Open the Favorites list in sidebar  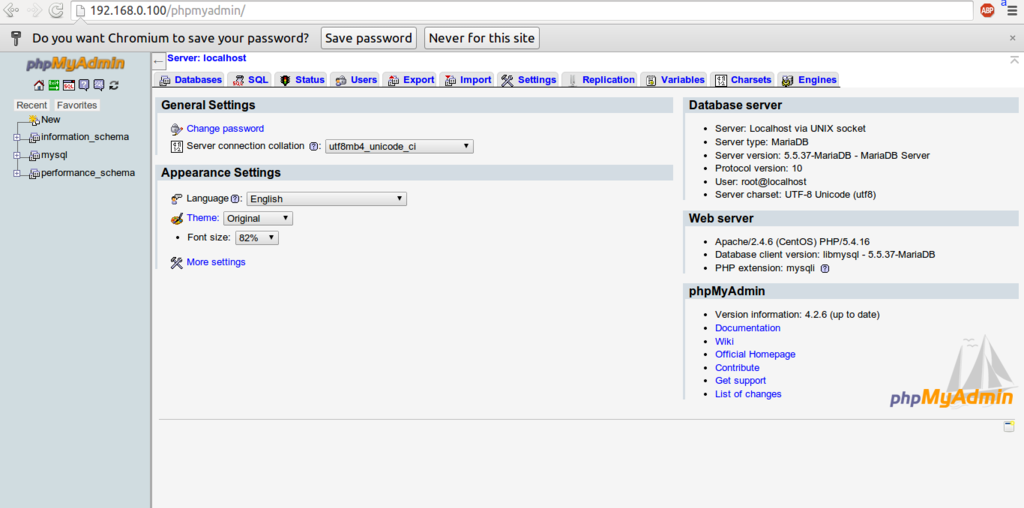coord(77,105)
